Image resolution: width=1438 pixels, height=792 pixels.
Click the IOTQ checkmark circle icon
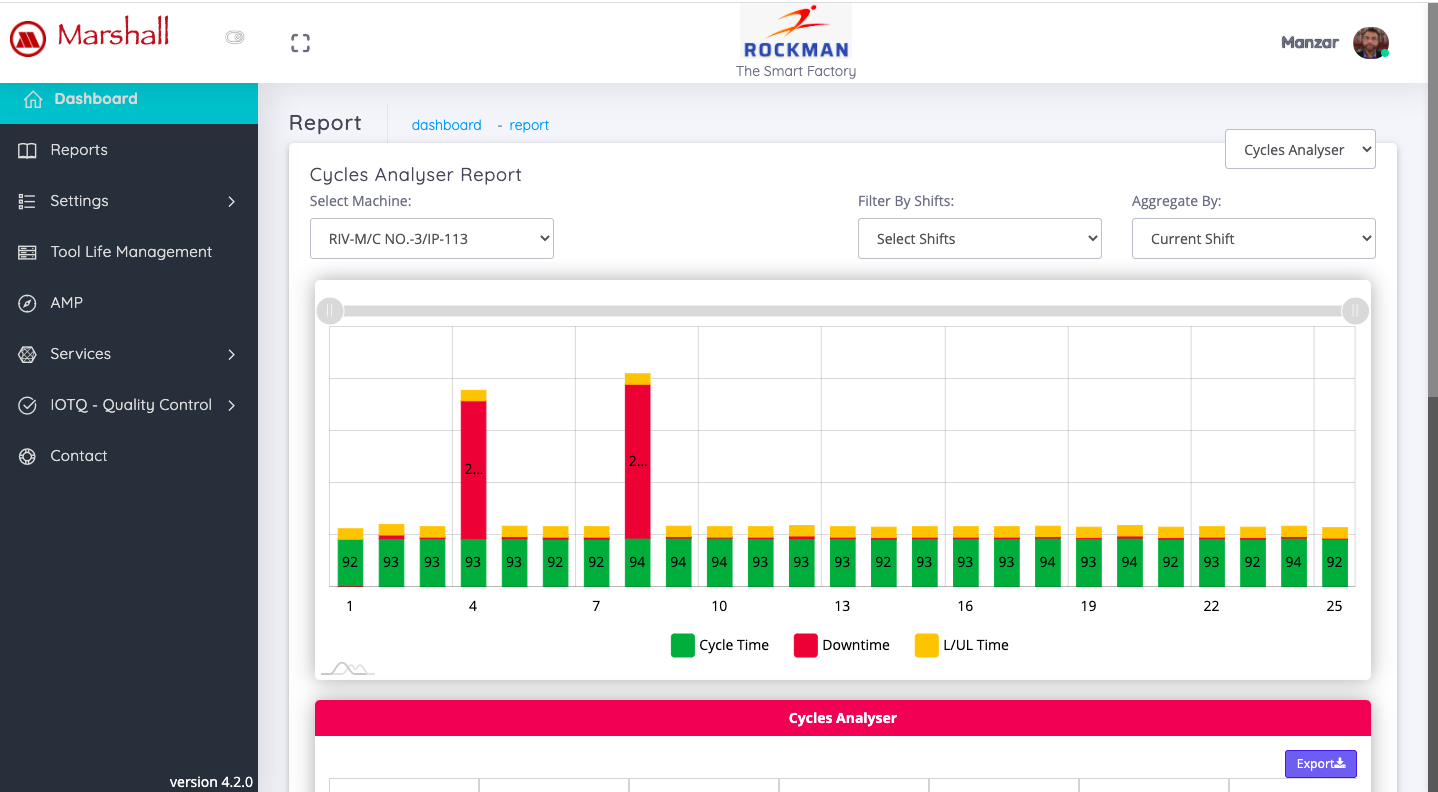pyautogui.click(x=27, y=405)
